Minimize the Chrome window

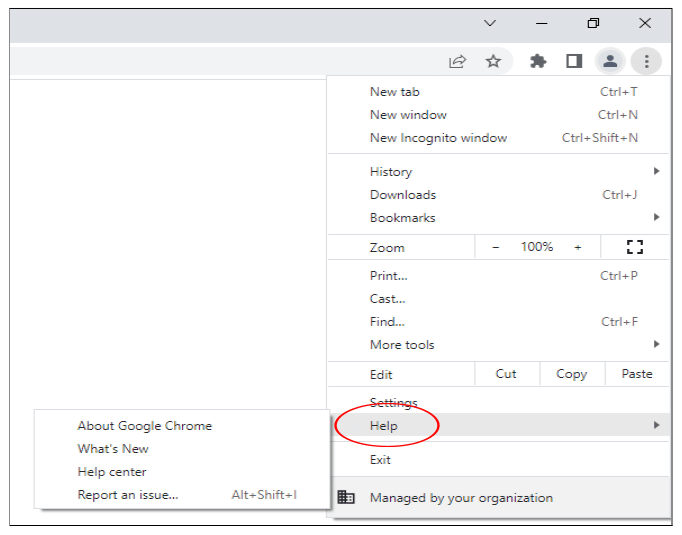coord(542,23)
